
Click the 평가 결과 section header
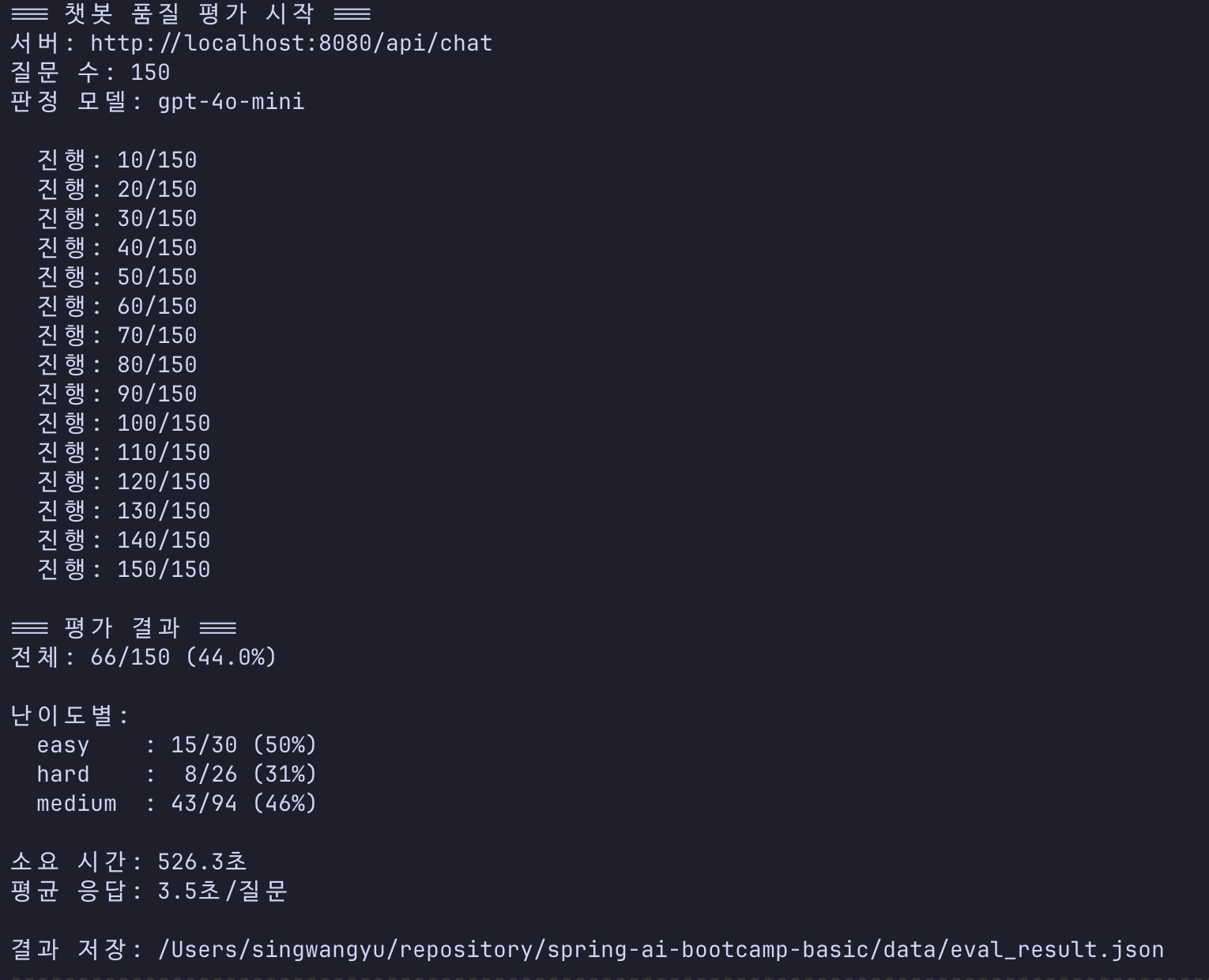click(x=123, y=628)
